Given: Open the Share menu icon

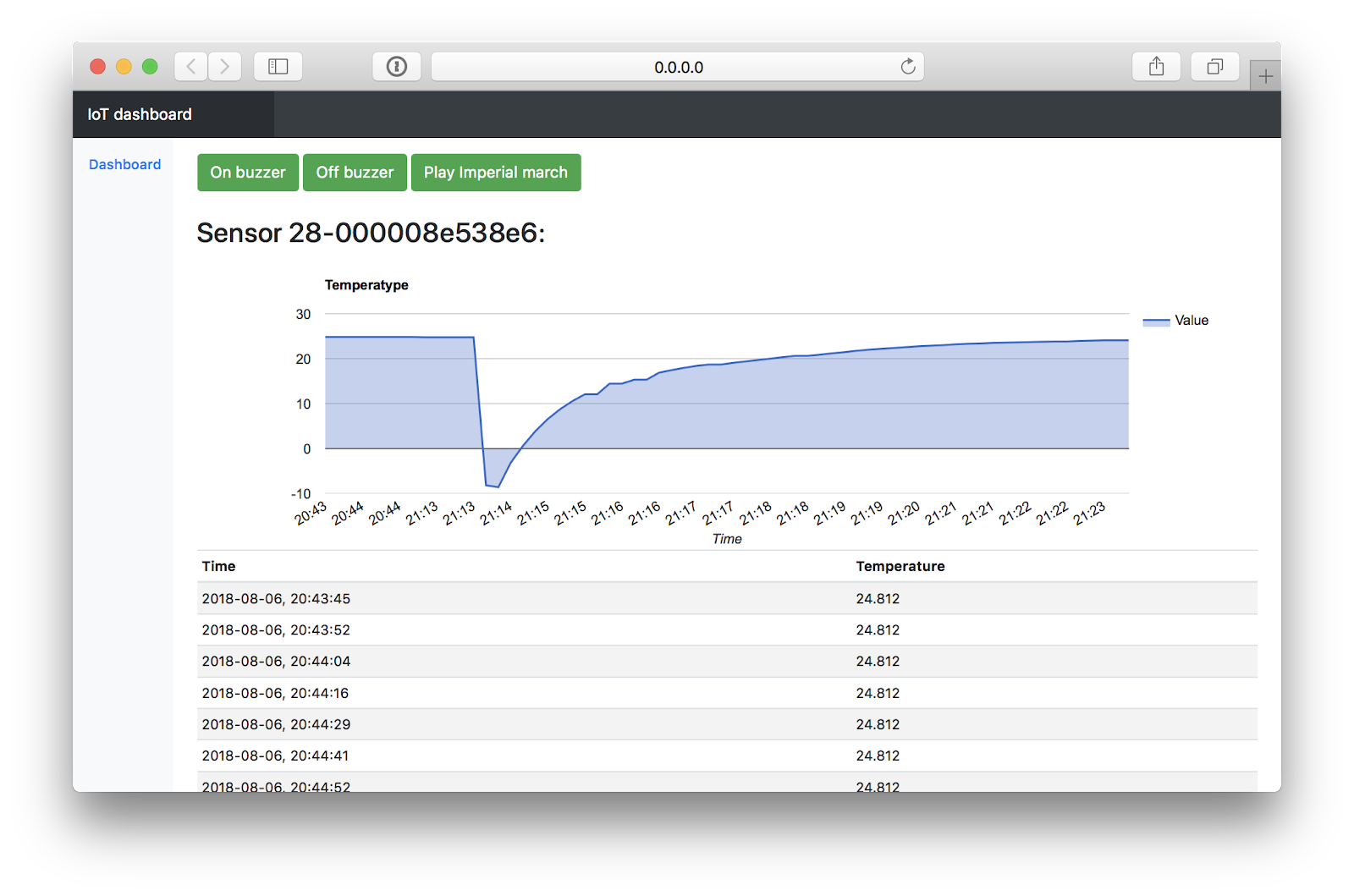Looking at the screenshot, I should [x=1157, y=66].
